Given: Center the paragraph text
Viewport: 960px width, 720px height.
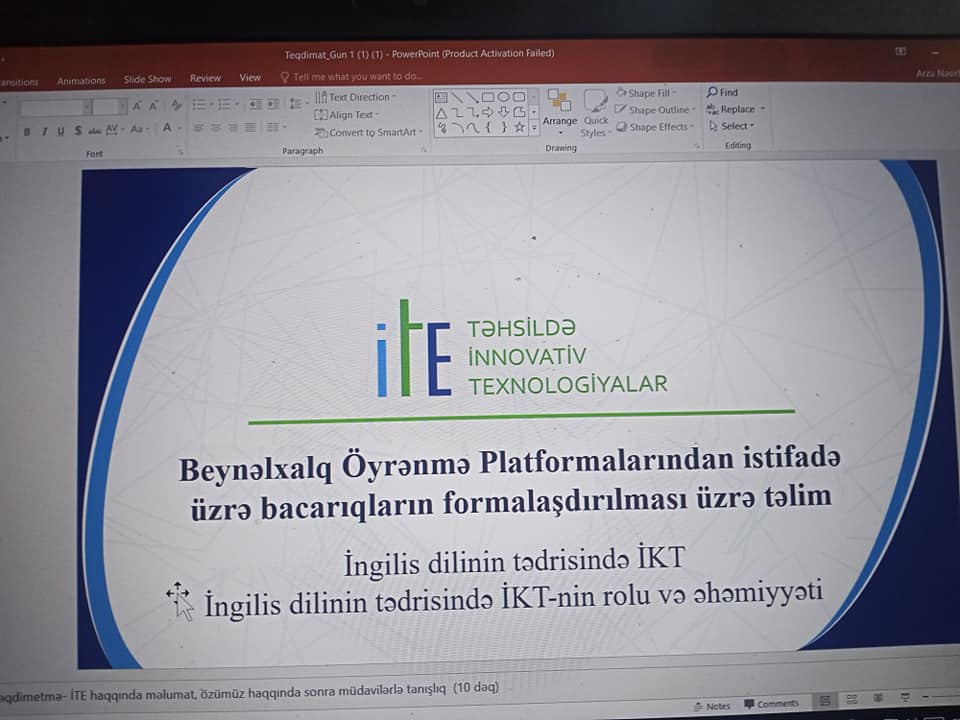Looking at the screenshot, I should pyautogui.click(x=216, y=128).
